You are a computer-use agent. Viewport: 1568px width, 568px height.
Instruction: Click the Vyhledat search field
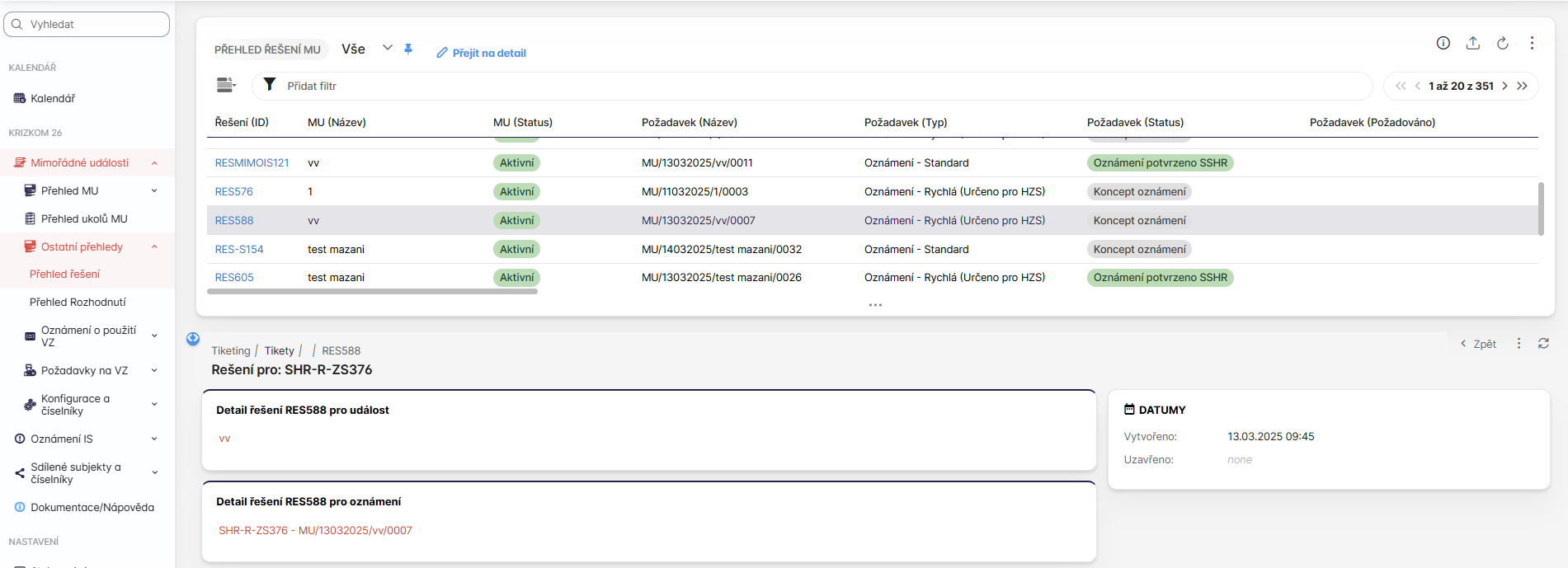pos(87,25)
